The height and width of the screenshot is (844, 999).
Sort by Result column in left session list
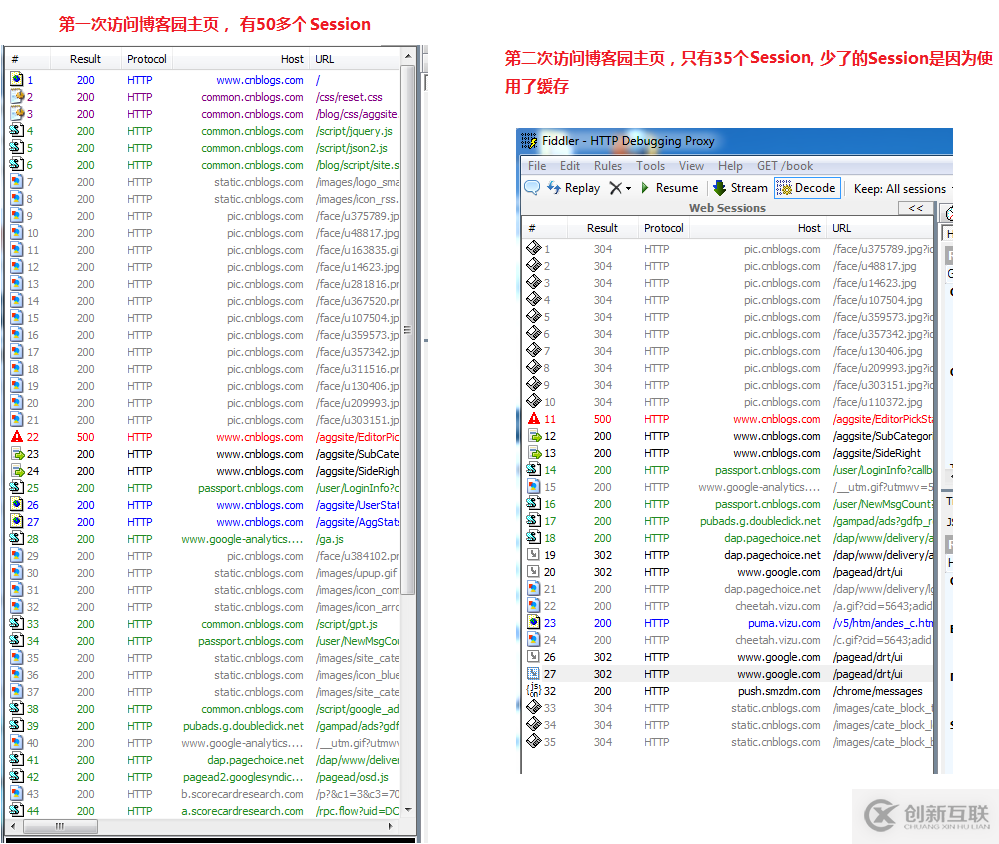[85, 59]
